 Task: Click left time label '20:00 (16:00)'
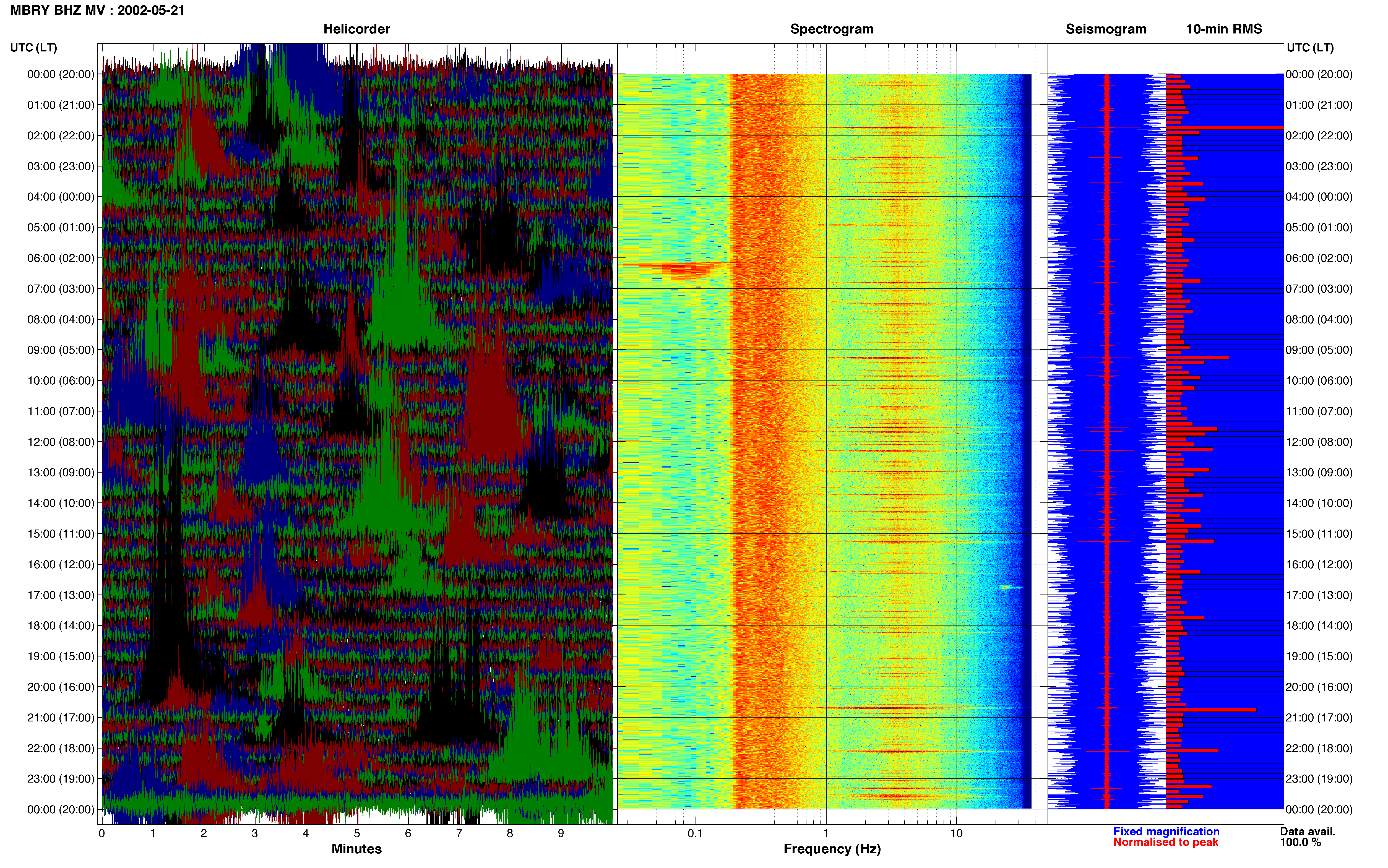(x=61, y=687)
